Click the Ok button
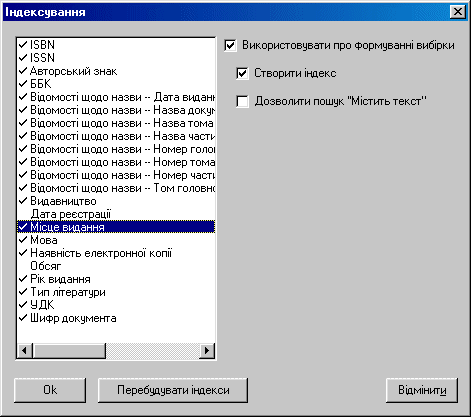471x417 pixels. [50, 390]
